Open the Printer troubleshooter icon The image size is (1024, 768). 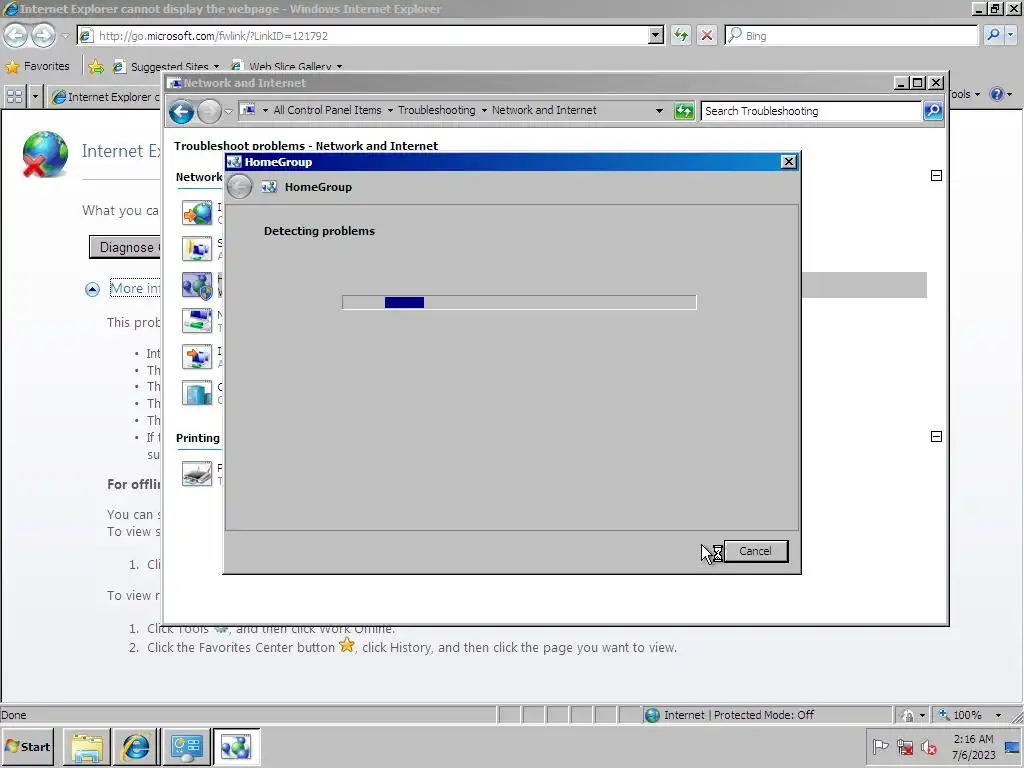(x=197, y=473)
